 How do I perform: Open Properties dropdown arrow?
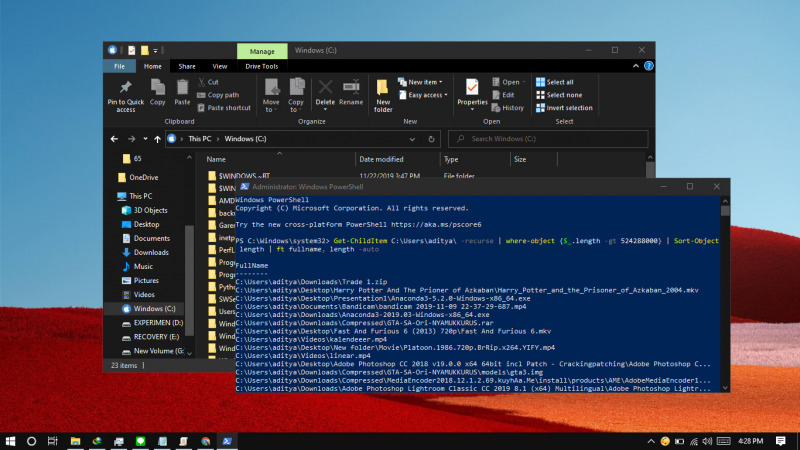pos(472,109)
